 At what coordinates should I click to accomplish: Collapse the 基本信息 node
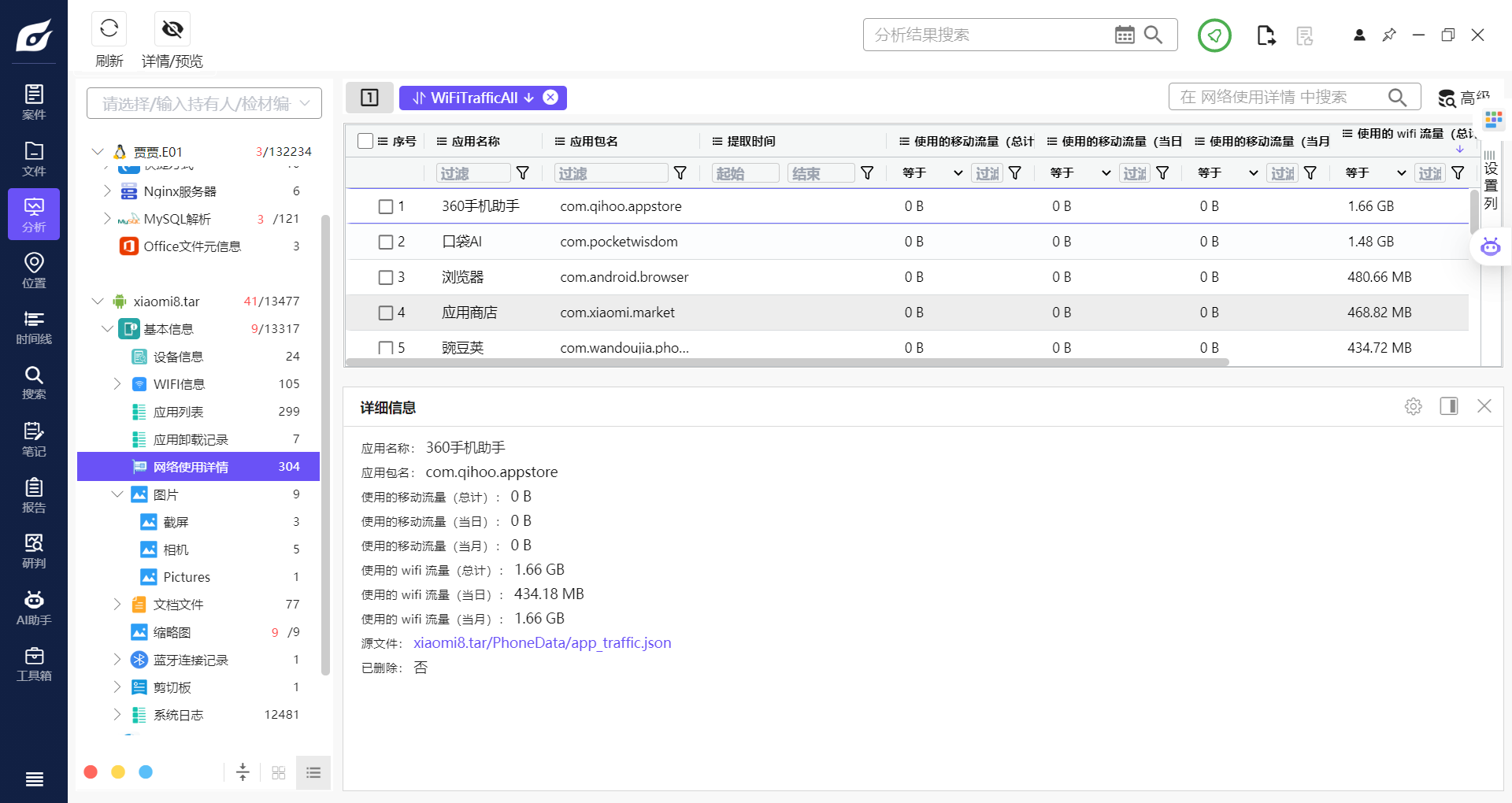pyautogui.click(x=108, y=328)
